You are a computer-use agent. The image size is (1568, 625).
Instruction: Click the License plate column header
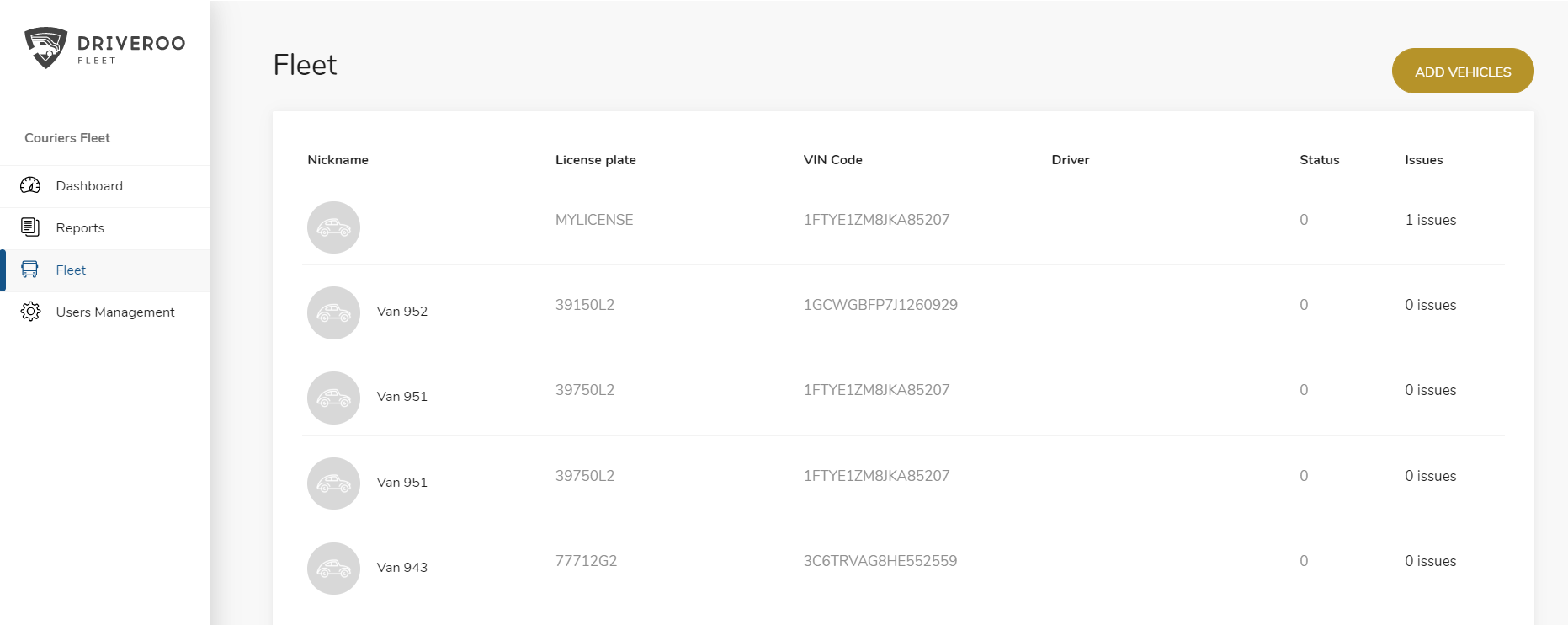[595, 160]
